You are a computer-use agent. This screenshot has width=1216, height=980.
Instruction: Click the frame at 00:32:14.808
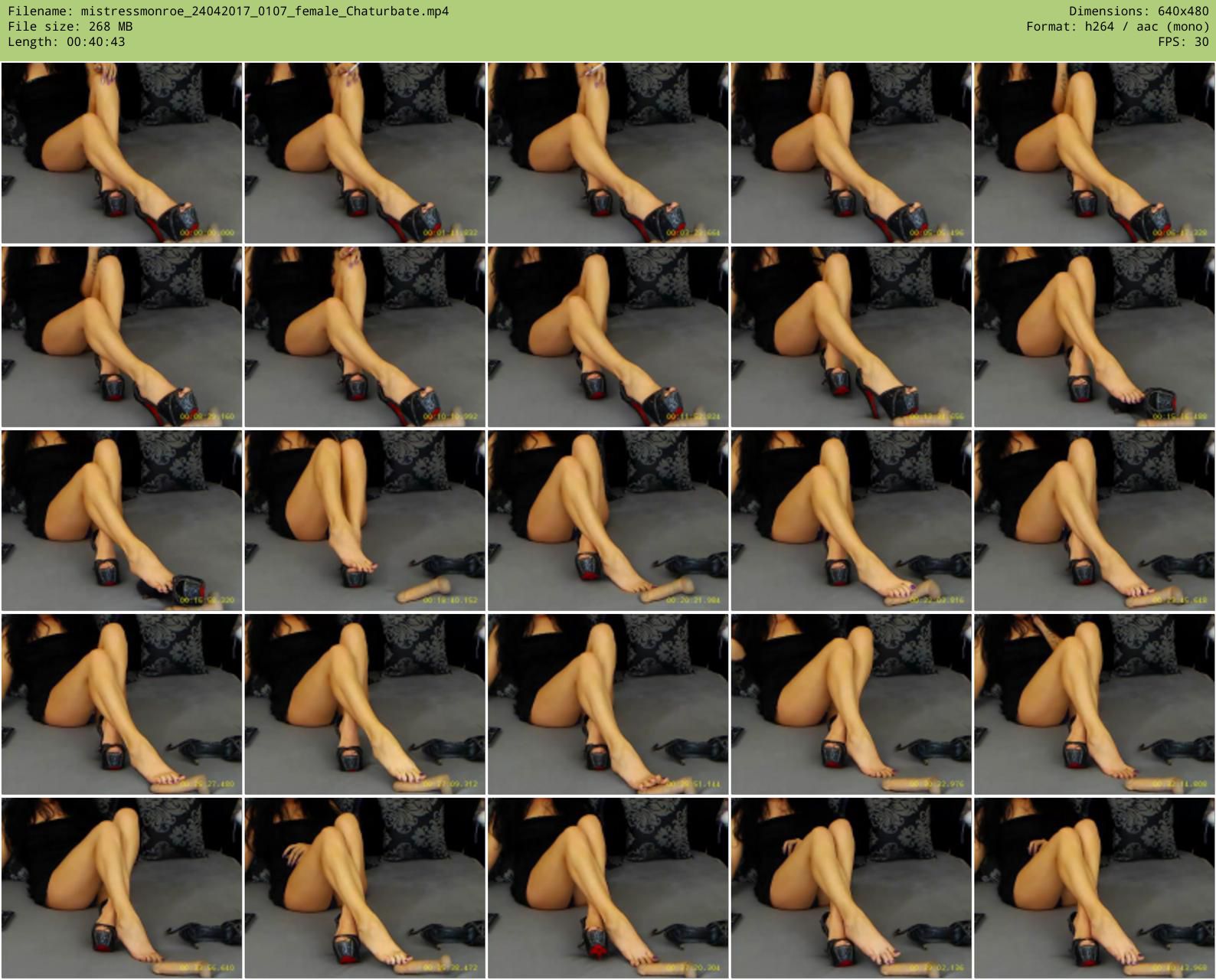tap(1094, 704)
